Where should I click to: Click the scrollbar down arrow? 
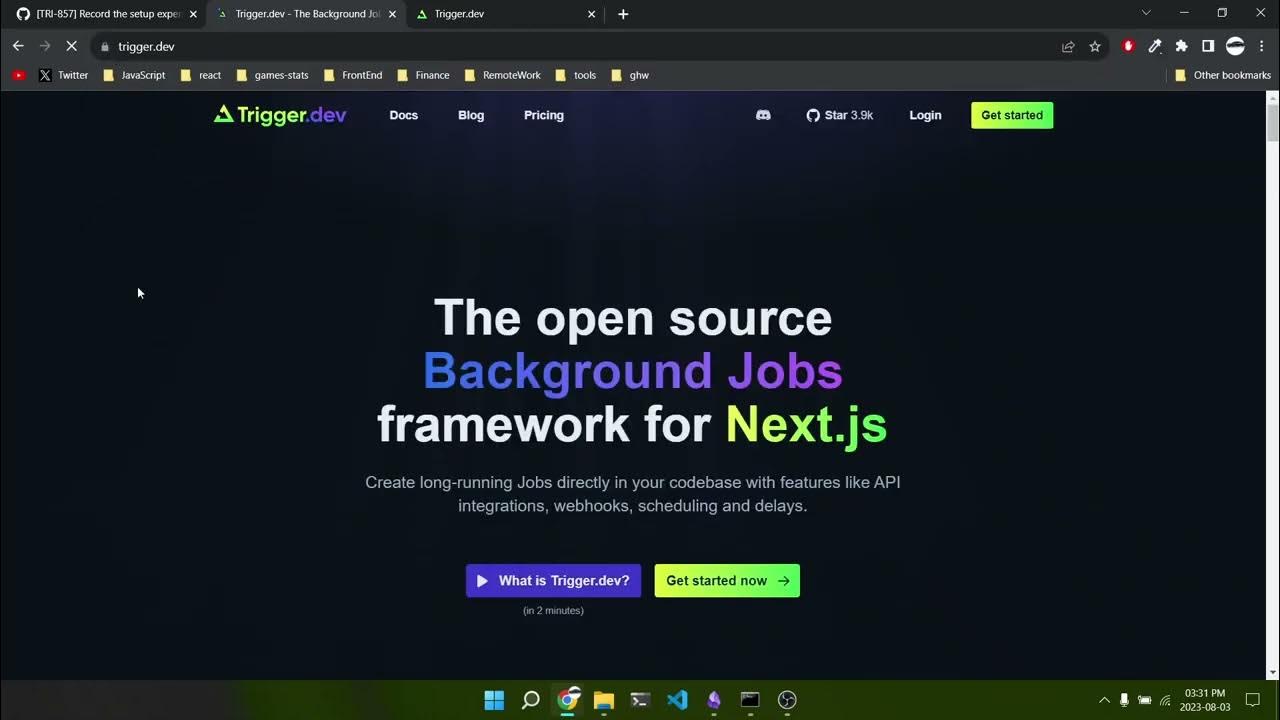click(x=1273, y=673)
